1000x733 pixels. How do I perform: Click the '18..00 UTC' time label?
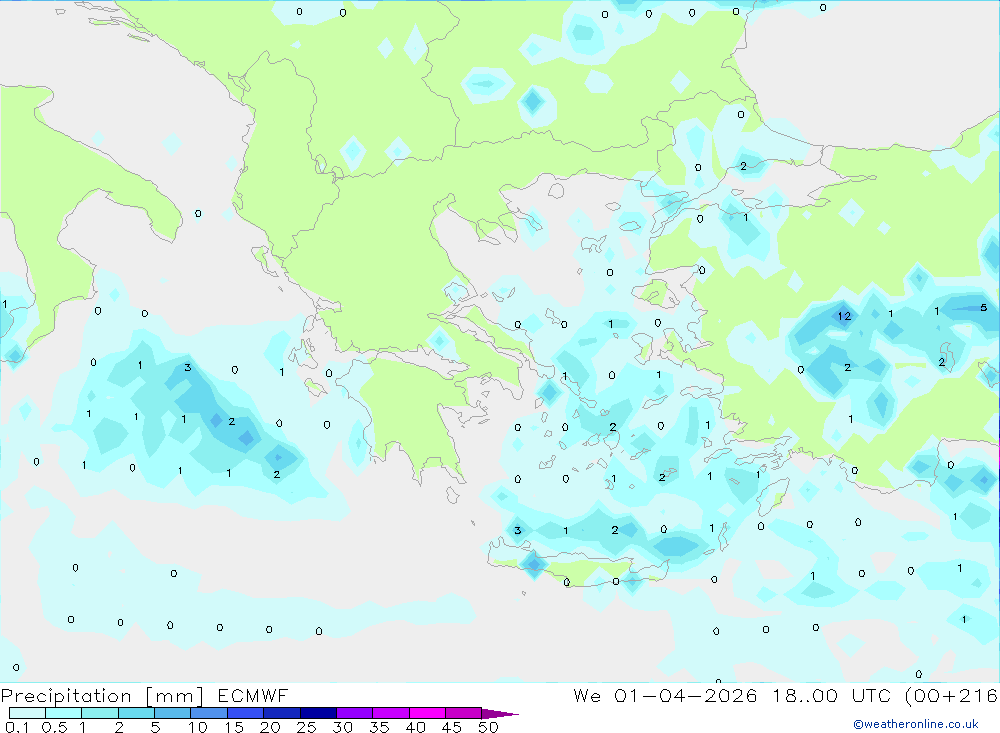click(x=831, y=695)
